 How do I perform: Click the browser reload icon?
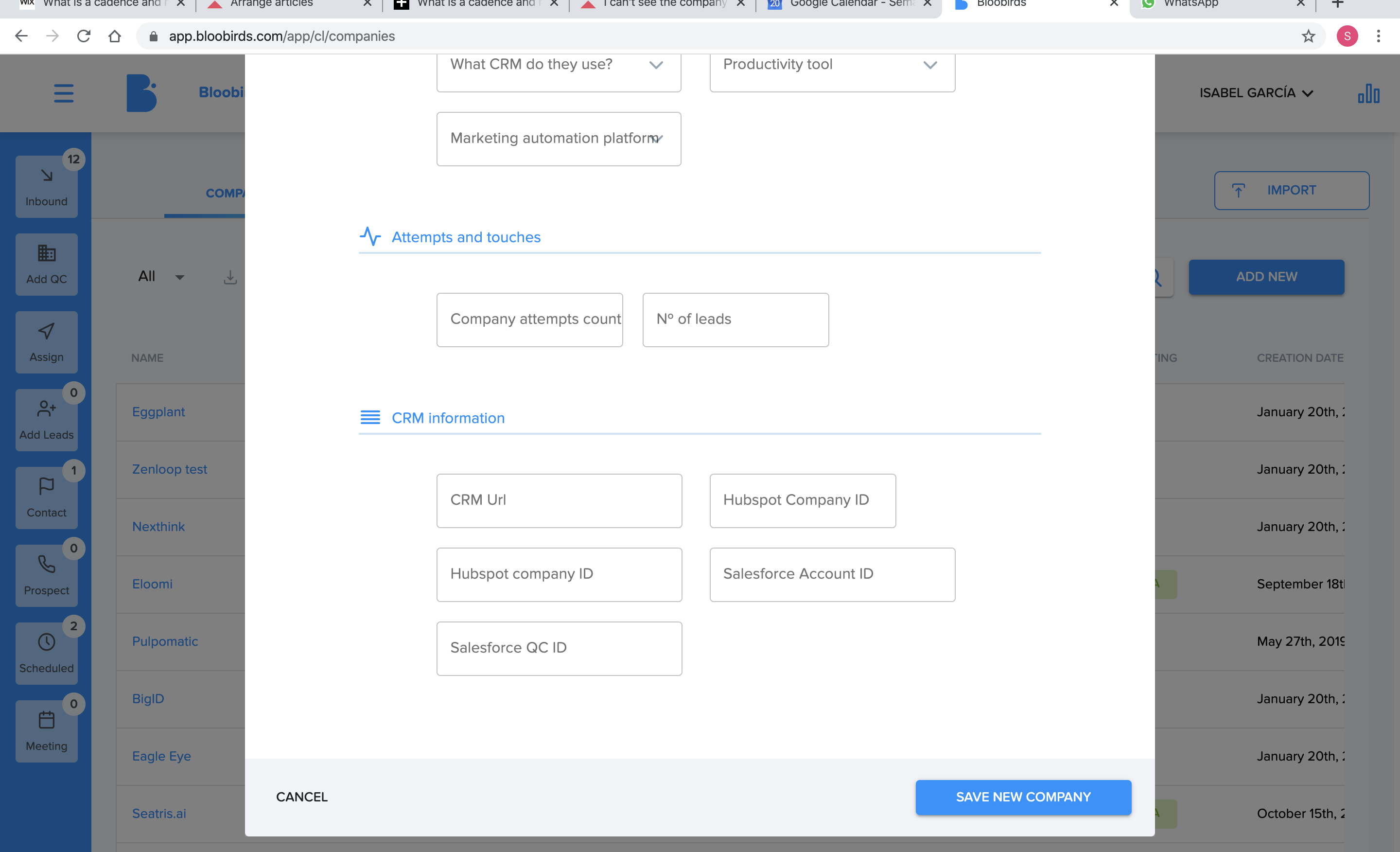pos(84,36)
